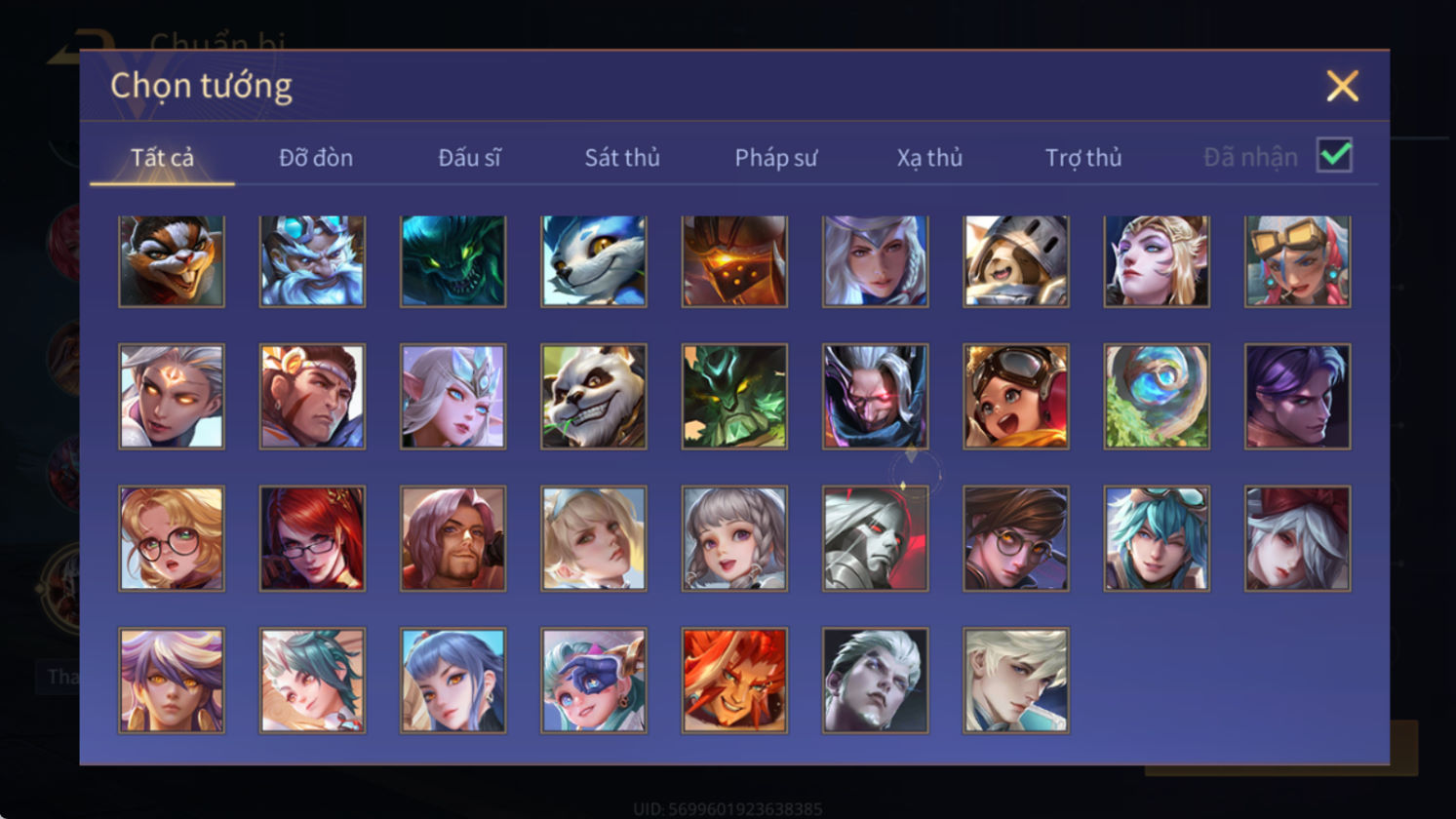Select the cat-eyed hero with silver hair
The width and height of the screenshot is (1456, 819).
[x=172, y=397]
